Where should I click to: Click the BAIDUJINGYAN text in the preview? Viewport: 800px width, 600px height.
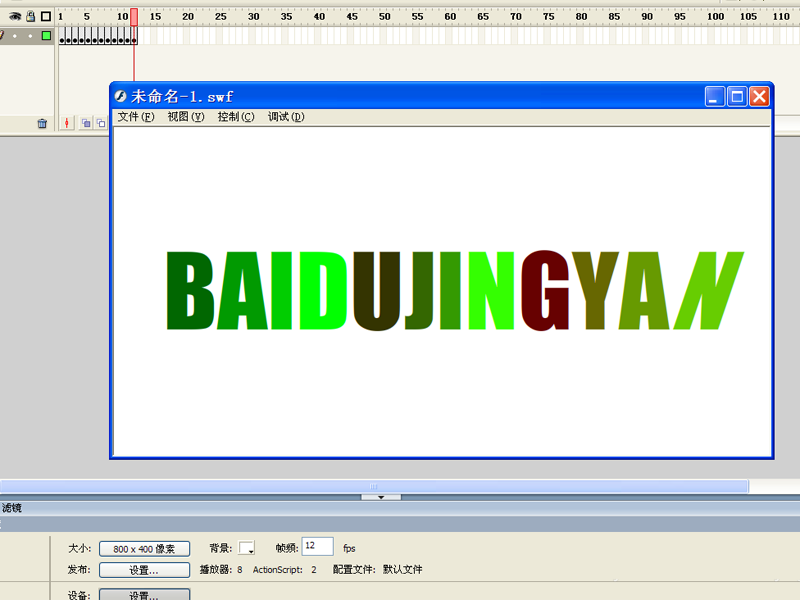coord(455,291)
